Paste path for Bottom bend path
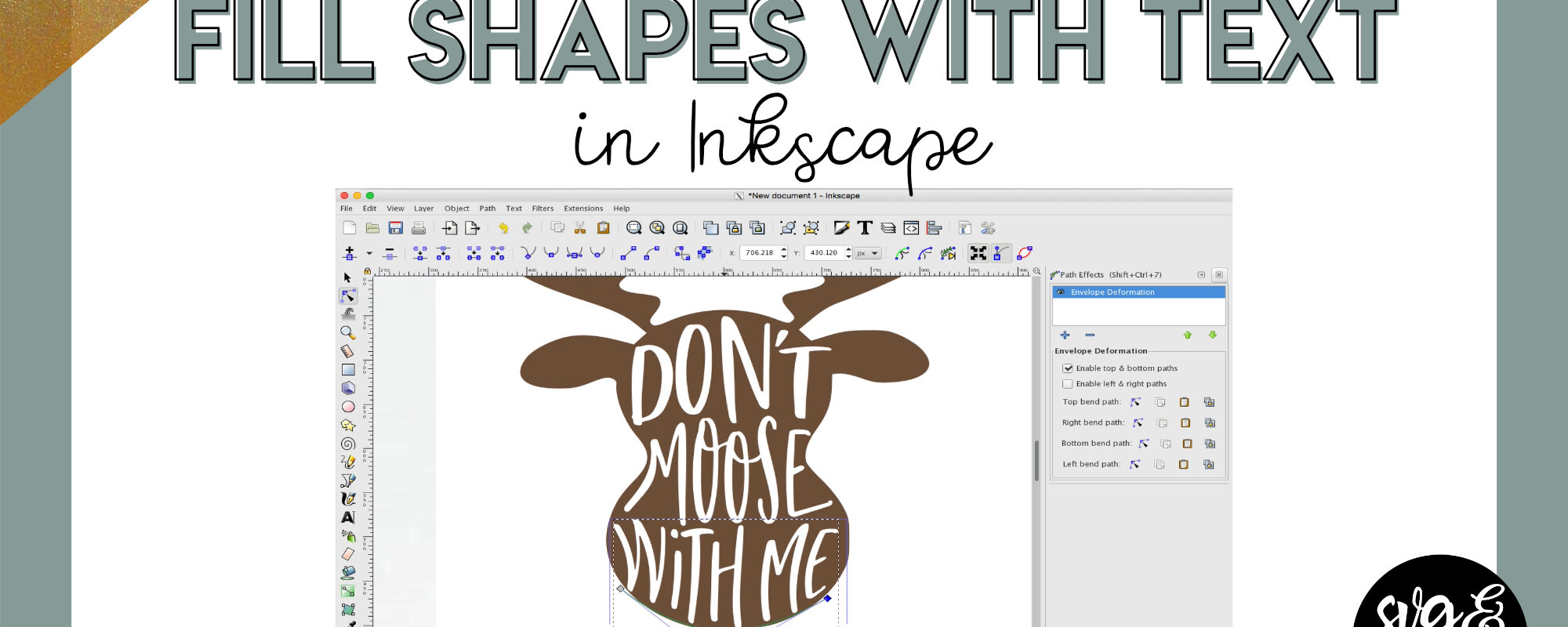Image resolution: width=1568 pixels, height=627 pixels. point(1187,444)
